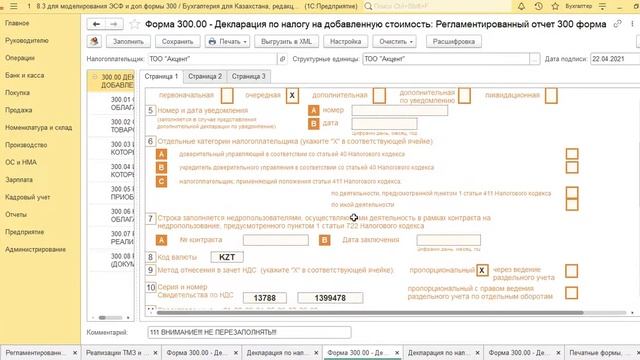Viewport: 640px width, 360px height.
Task: Collapse 300.00 declaration tree node
Action: click(95, 77)
